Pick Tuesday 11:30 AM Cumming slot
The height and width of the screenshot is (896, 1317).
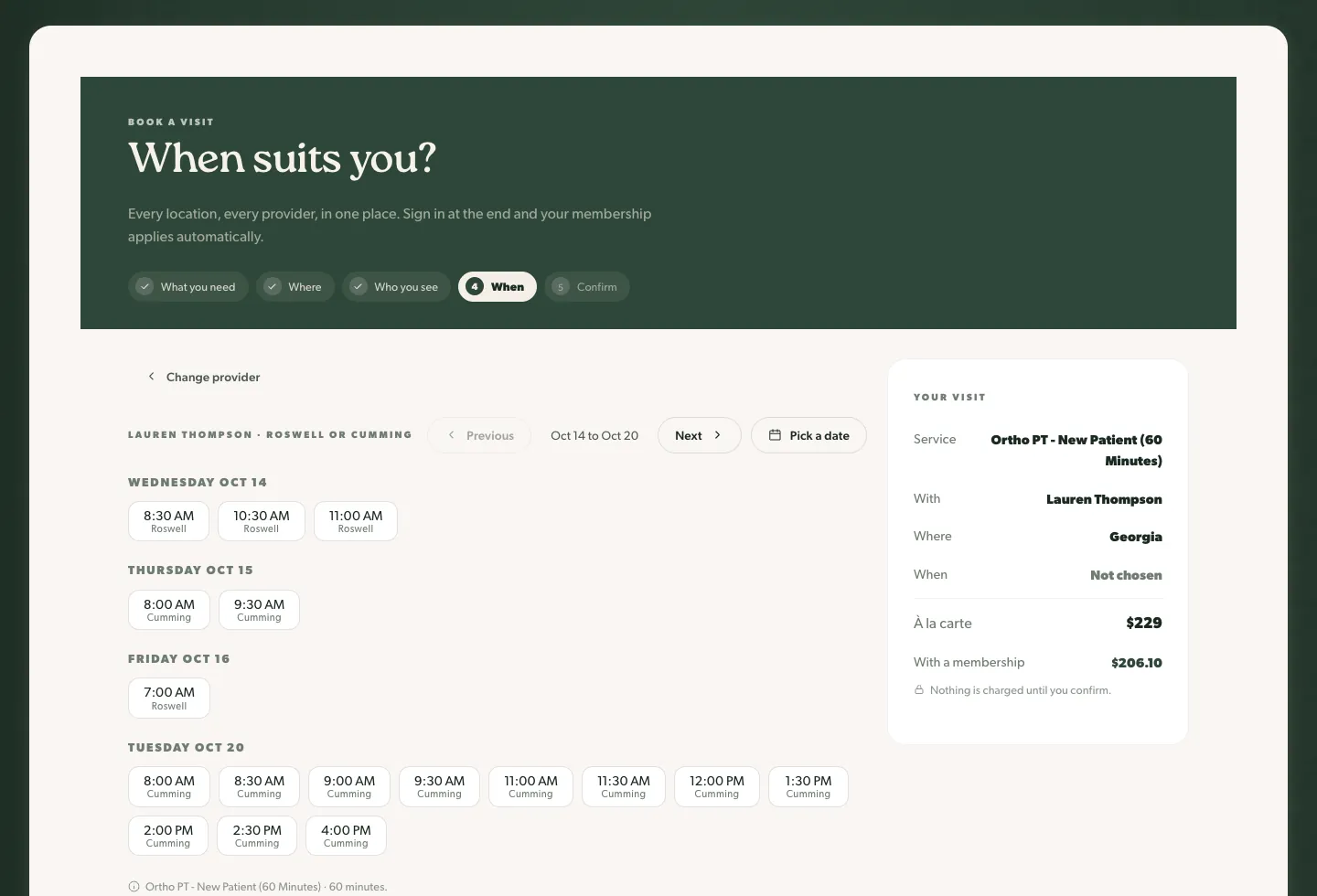pos(624,786)
